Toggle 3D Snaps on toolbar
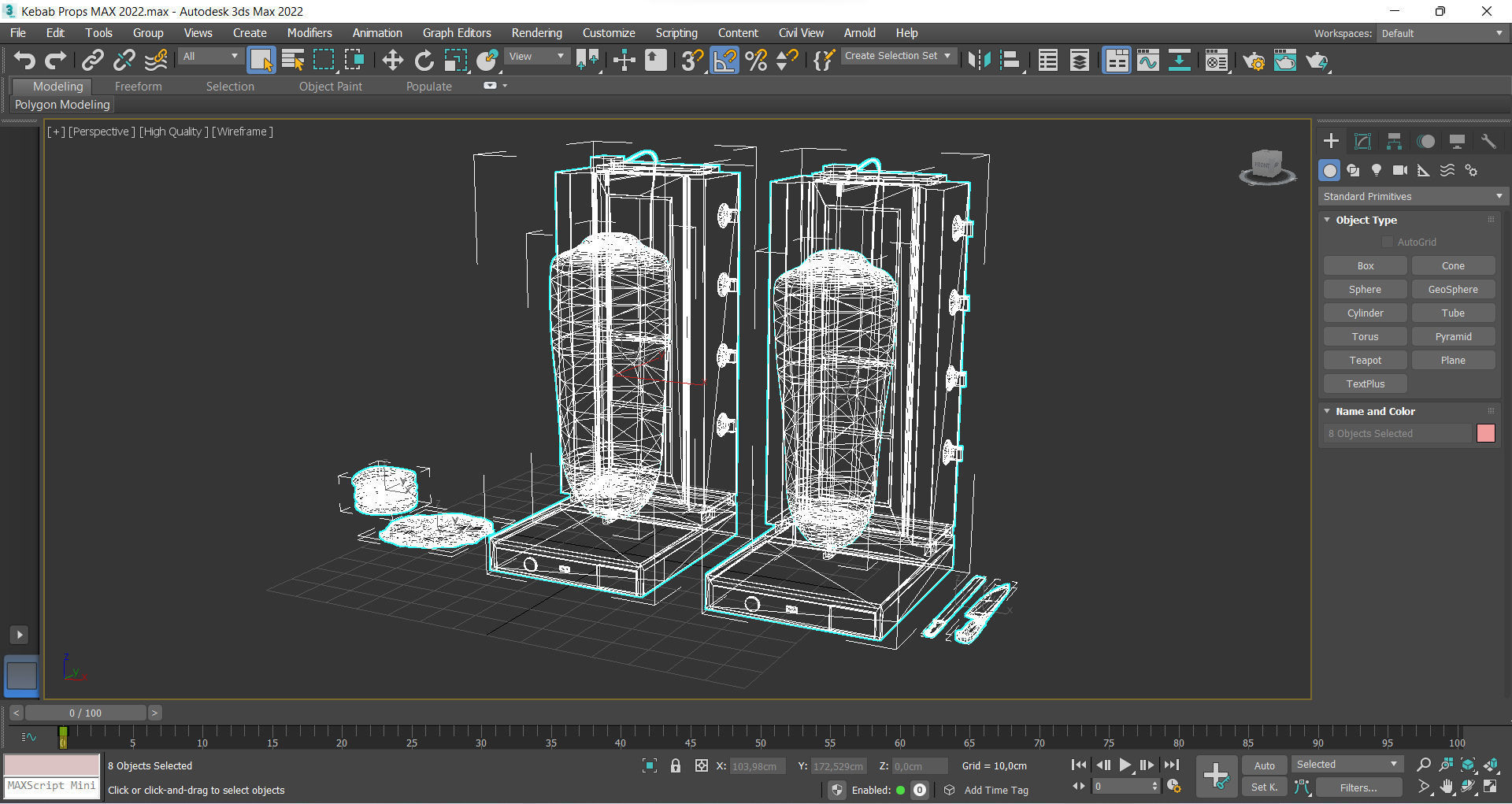Screen dimensions: 1512x804 tap(693, 60)
